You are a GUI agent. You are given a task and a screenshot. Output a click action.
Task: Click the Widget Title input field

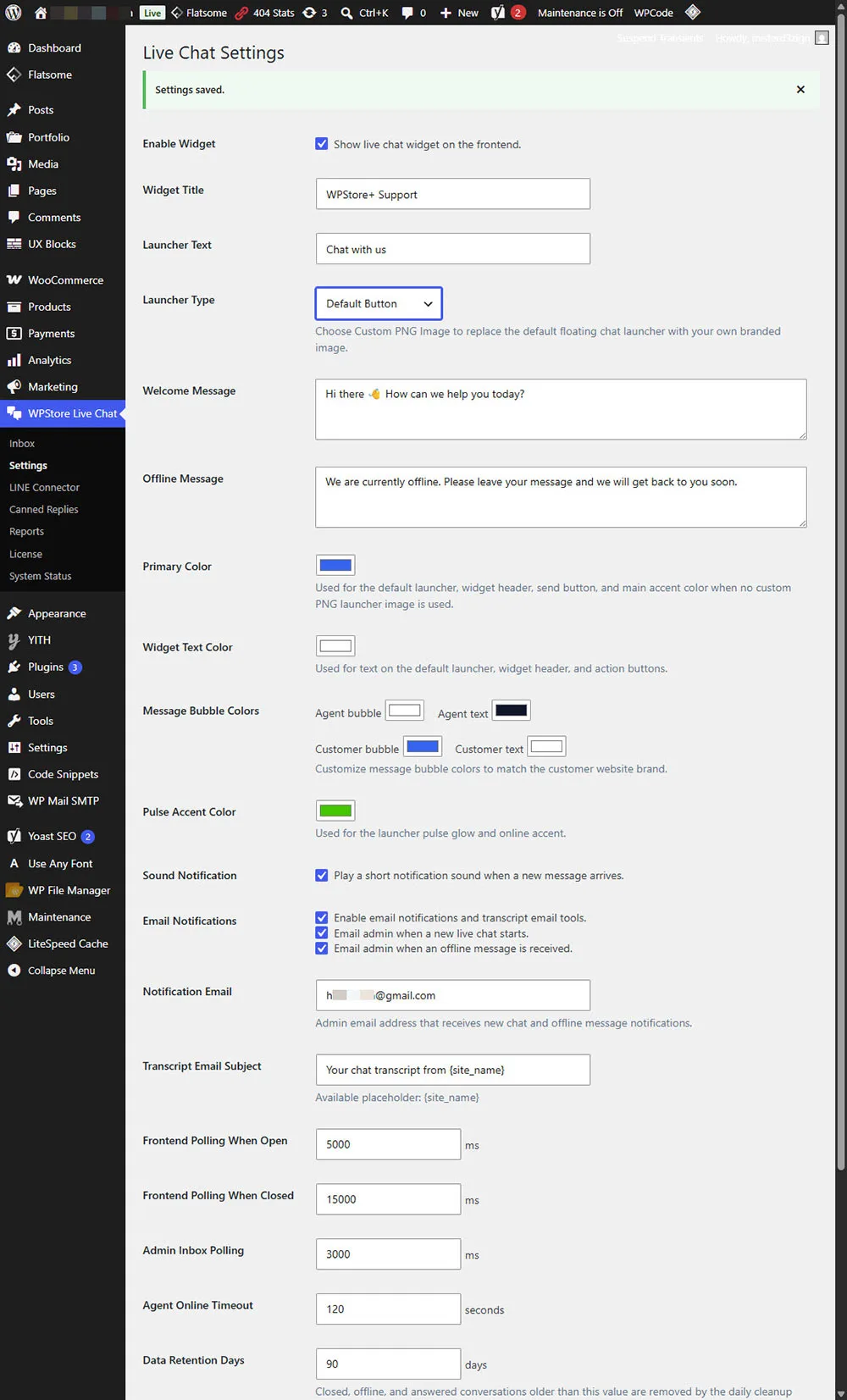point(453,194)
